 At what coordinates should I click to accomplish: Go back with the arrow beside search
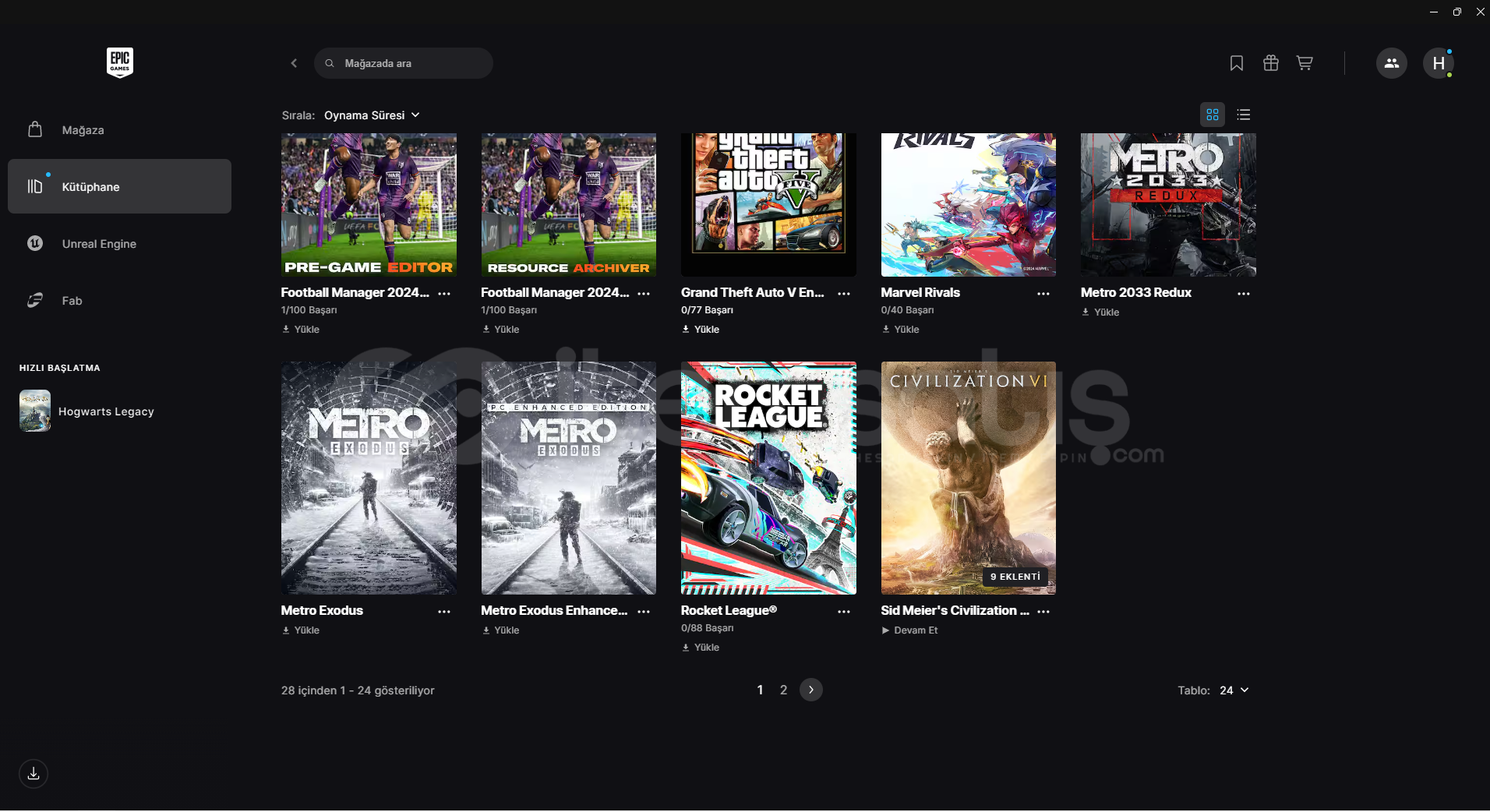[294, 63]
